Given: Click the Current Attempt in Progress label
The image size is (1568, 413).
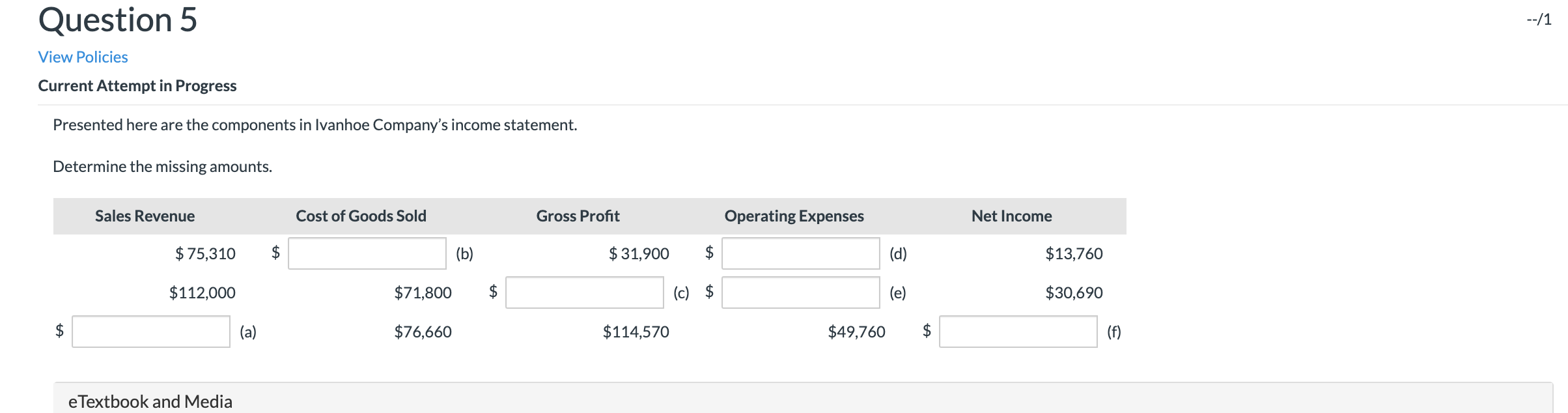Looking at the screenshot, I should click(x=137, y=86).
